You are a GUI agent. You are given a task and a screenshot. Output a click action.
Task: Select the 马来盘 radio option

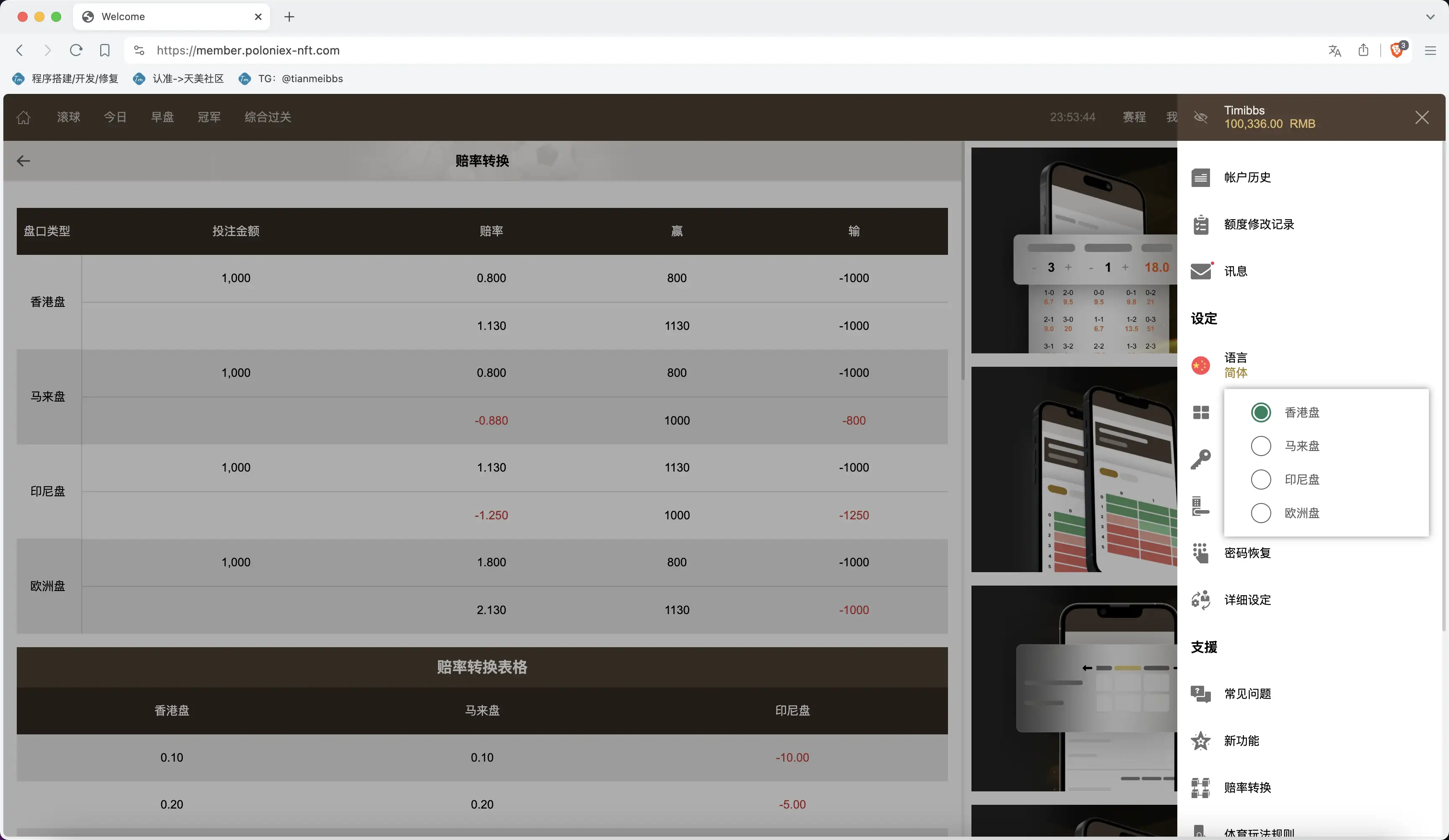(x=1261, y=446)
